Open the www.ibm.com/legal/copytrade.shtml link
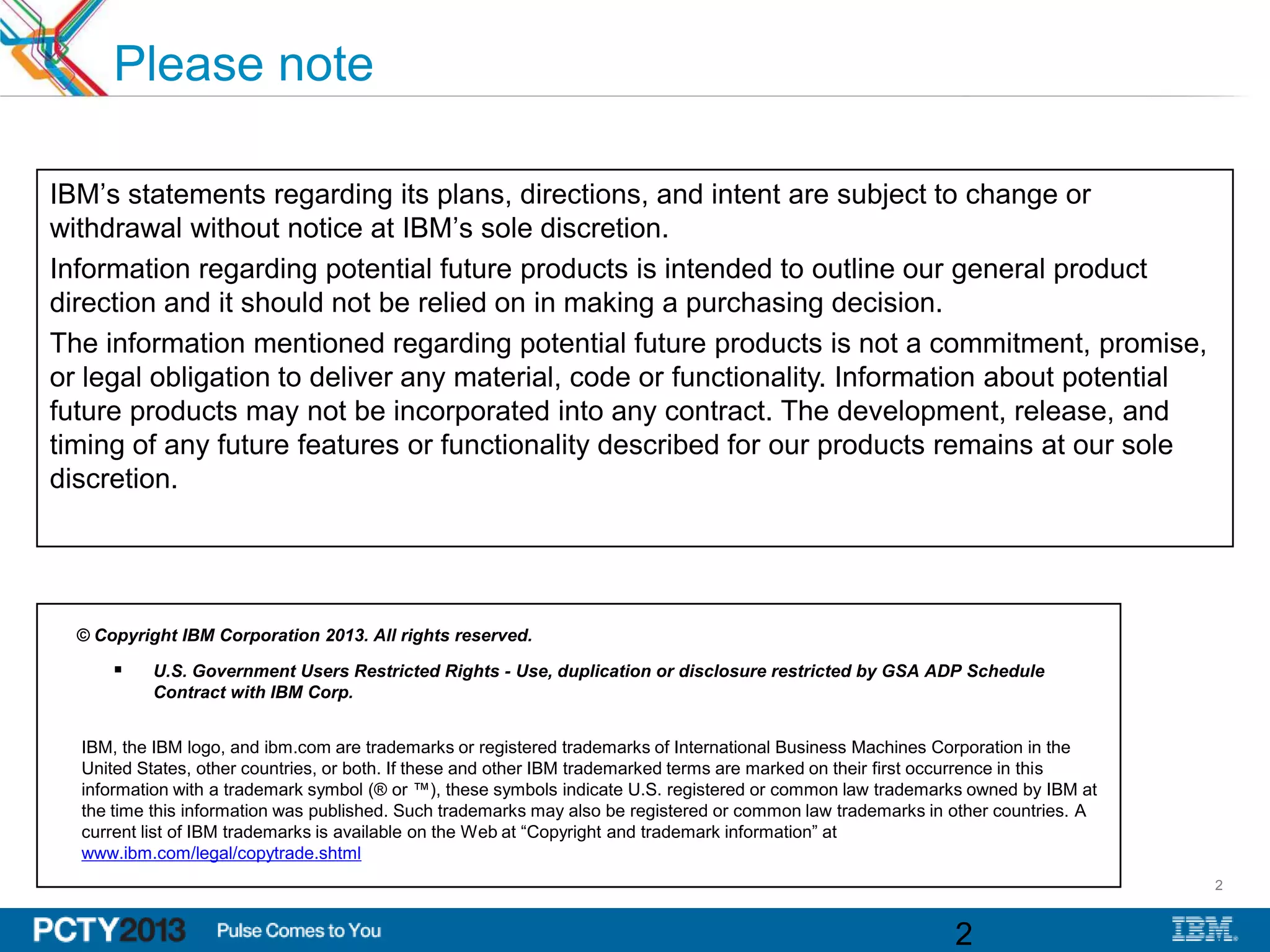 [221, 853]
